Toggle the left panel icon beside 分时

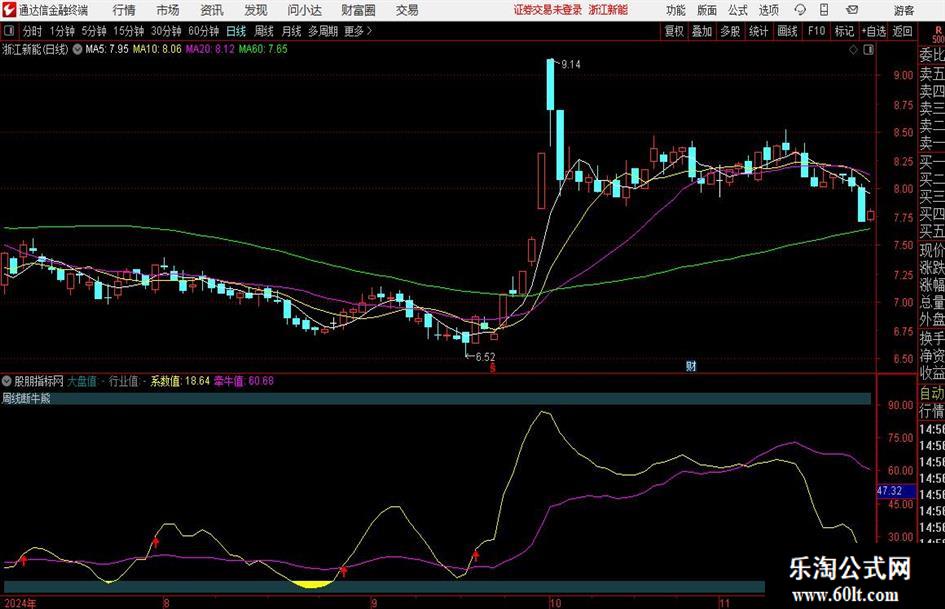point(9,31)
